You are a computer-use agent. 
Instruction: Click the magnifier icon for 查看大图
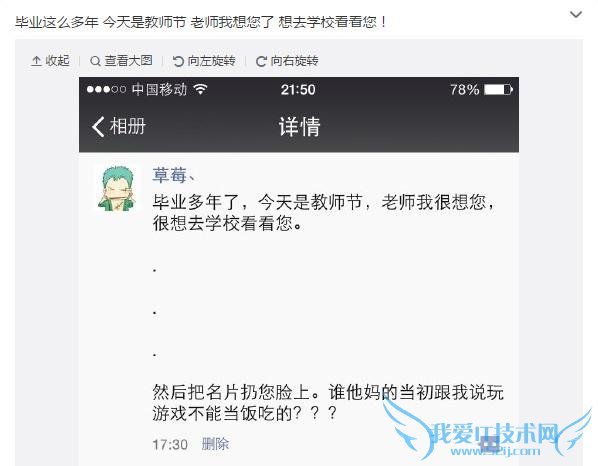point(95,61)
